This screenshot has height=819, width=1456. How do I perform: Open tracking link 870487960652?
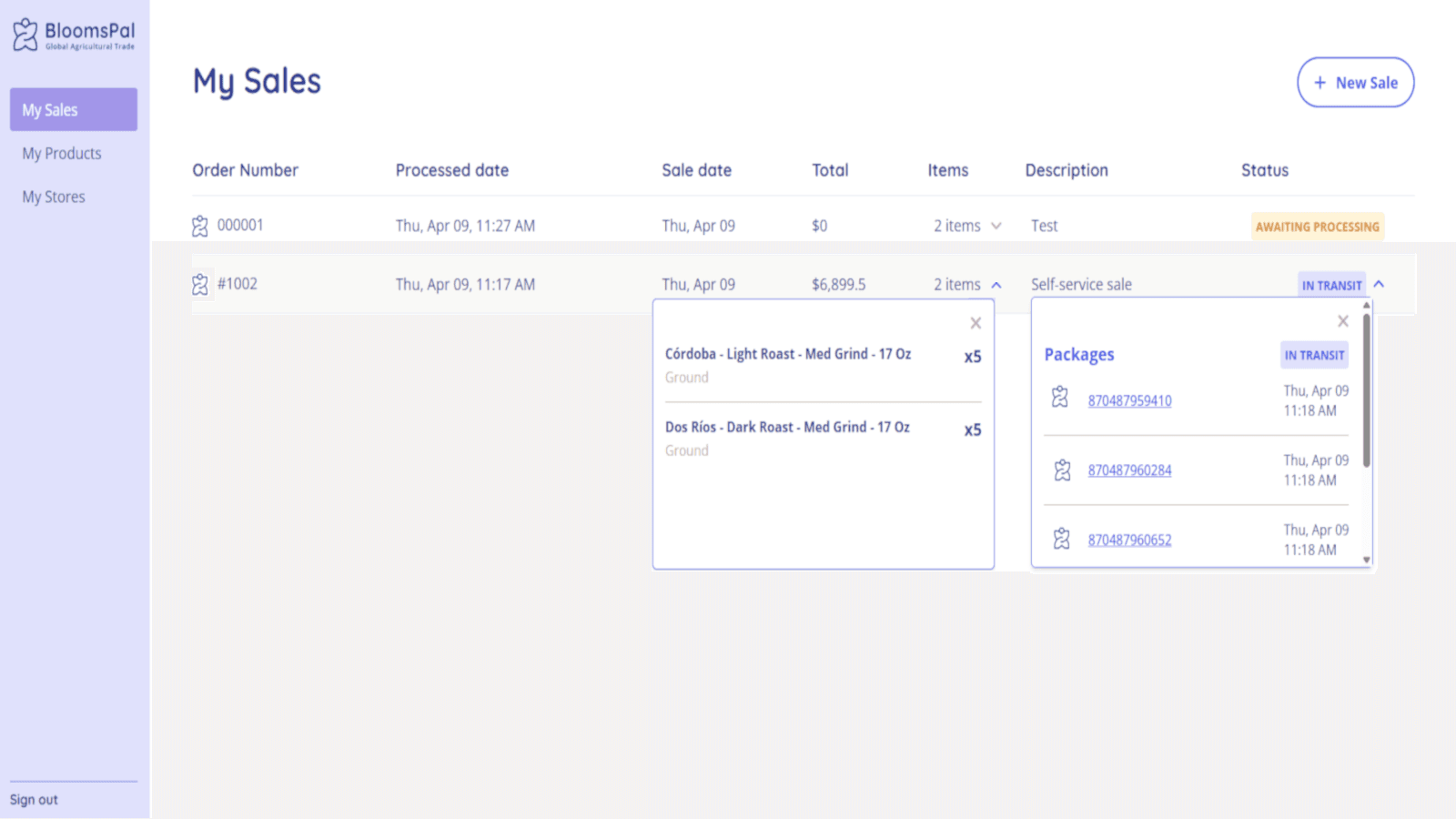(x=1129, y=540)
